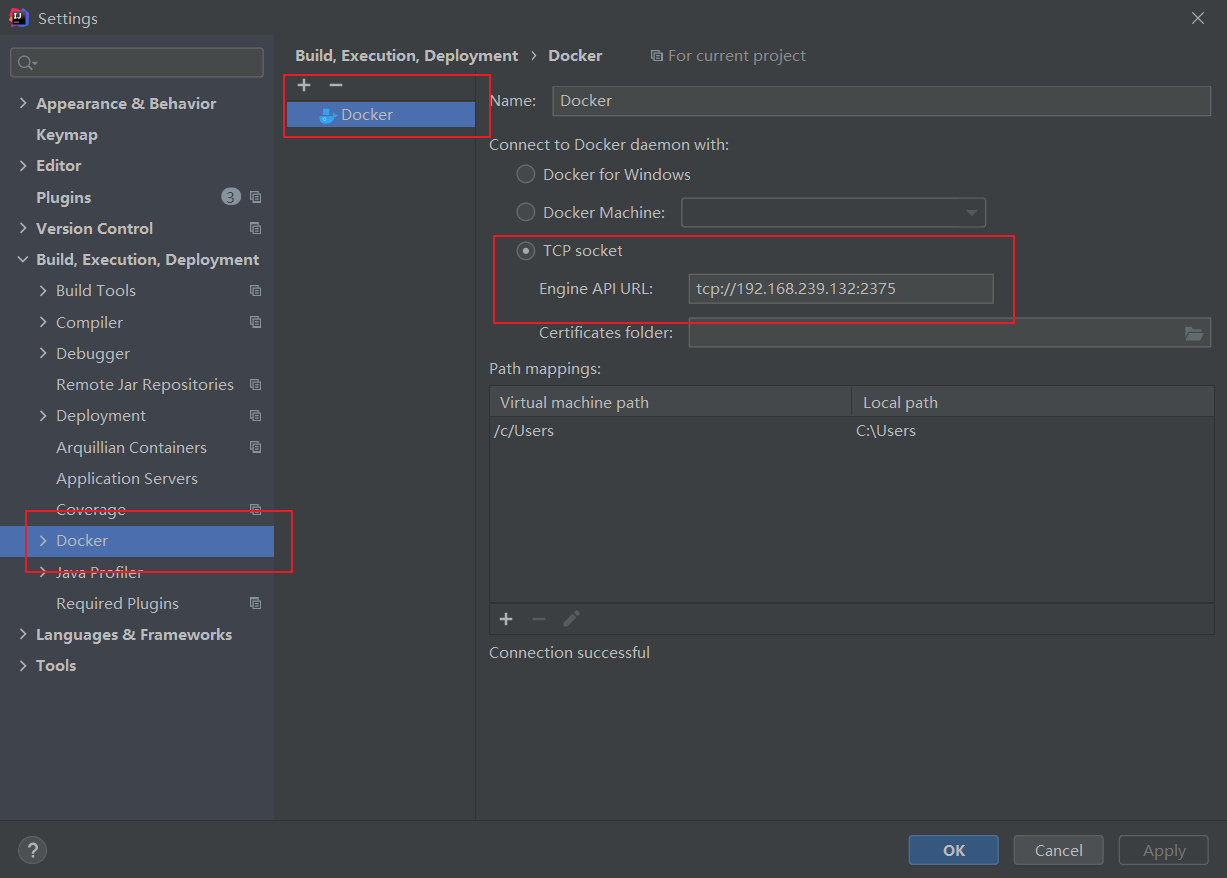Expand Editor section

23,165
